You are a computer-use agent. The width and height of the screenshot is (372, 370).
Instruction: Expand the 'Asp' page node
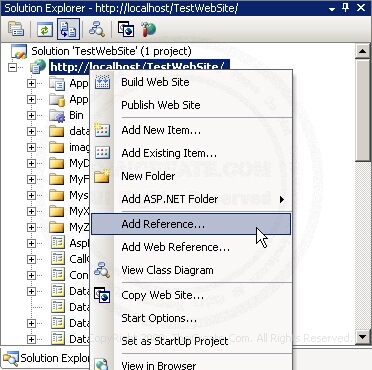31,243
